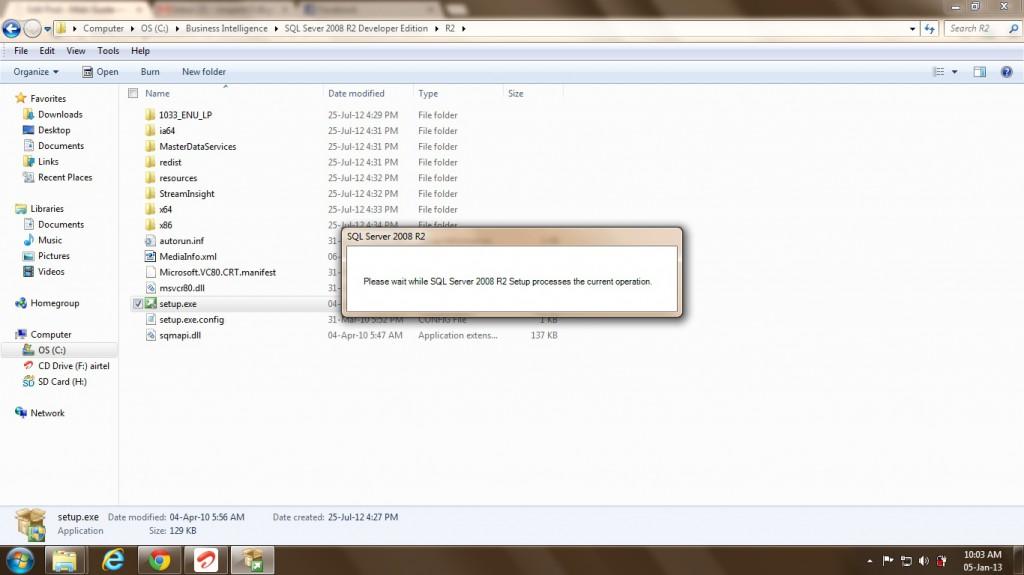The image size is (1024, 575).
Task: Open Explorer help question-mark icon
Action: 1006,72
